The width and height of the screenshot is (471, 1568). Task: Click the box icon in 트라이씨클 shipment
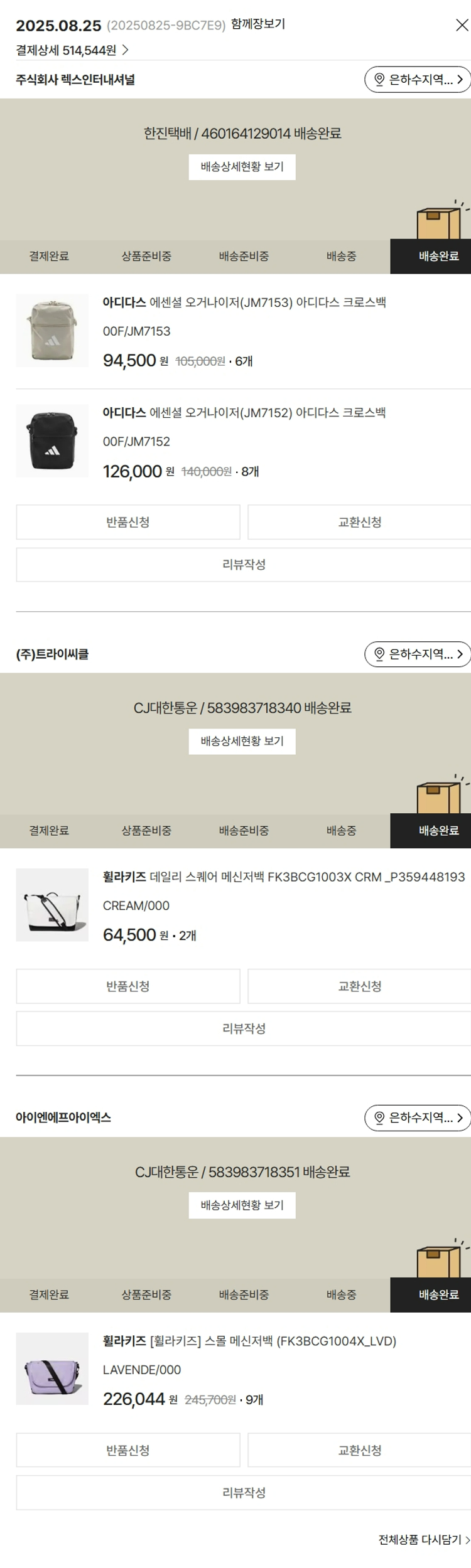(x=440, y=796)
